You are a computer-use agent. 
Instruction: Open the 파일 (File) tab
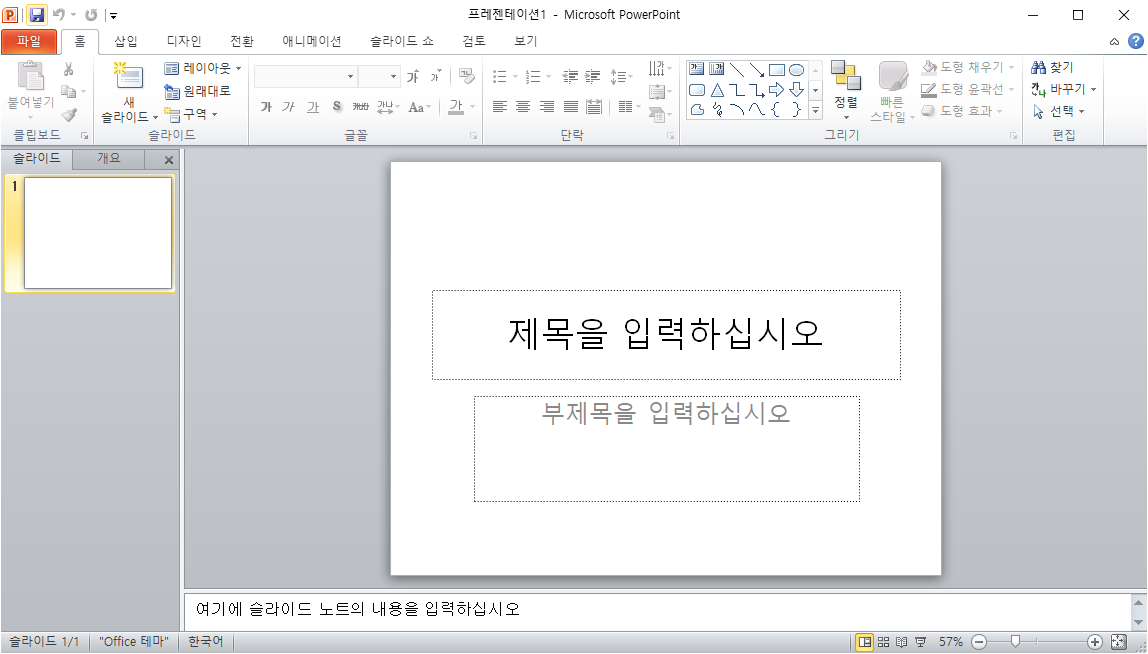(x=29, y=42)
